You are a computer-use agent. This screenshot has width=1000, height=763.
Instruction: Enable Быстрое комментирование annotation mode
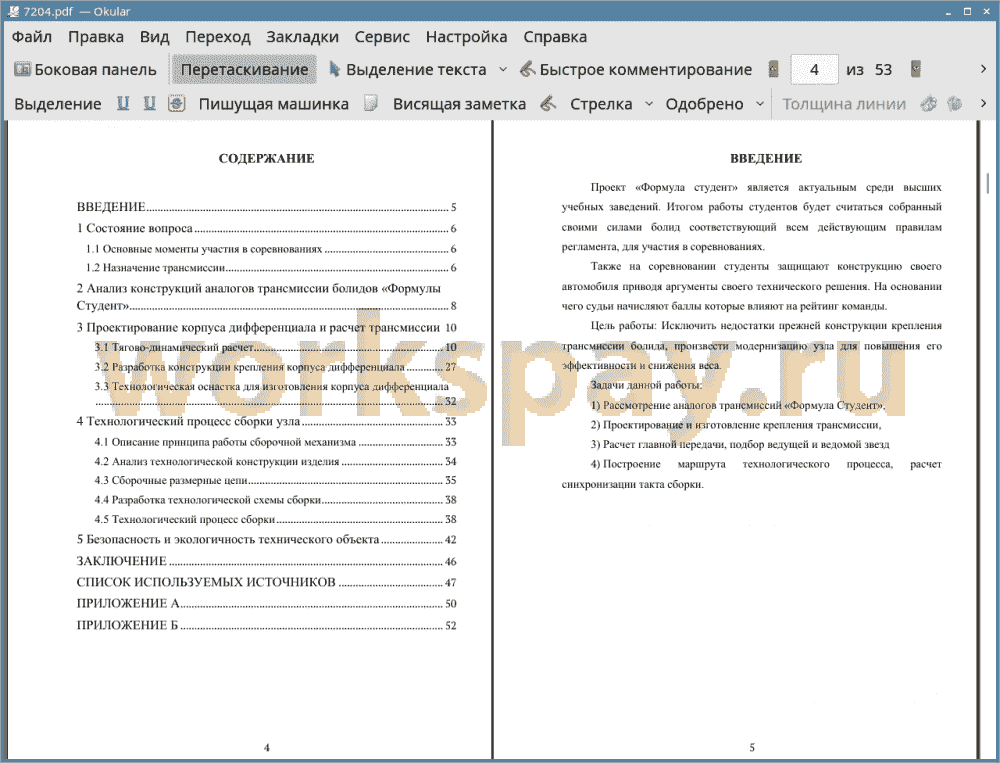(x=636, y=70)
